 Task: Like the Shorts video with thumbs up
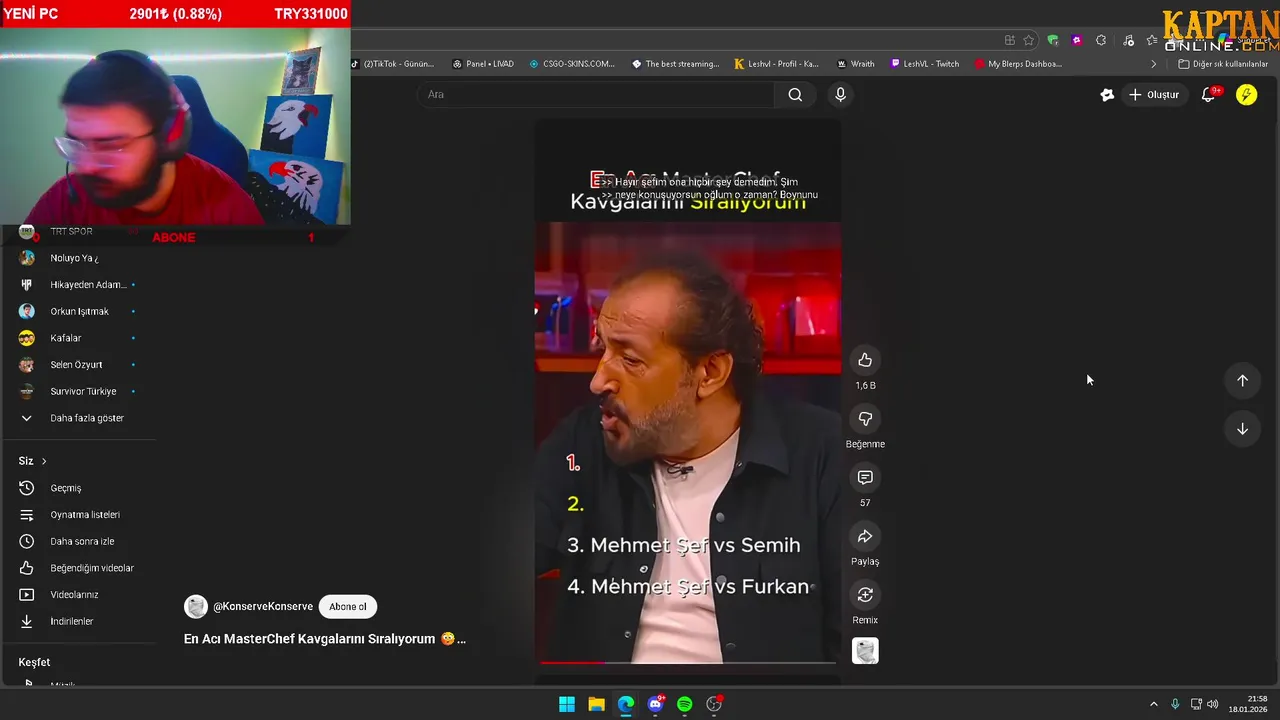pyautogui.click(x=865, y=360)
